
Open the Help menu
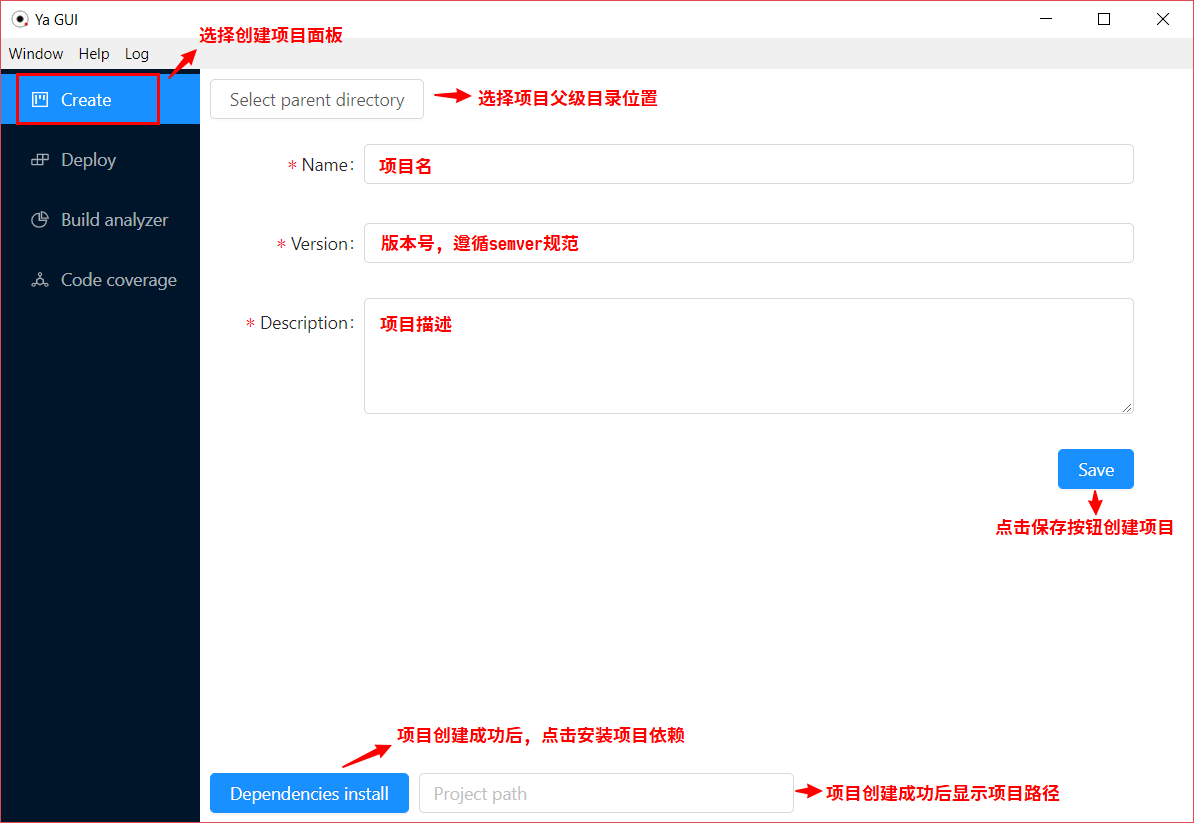tap(94, 54)
